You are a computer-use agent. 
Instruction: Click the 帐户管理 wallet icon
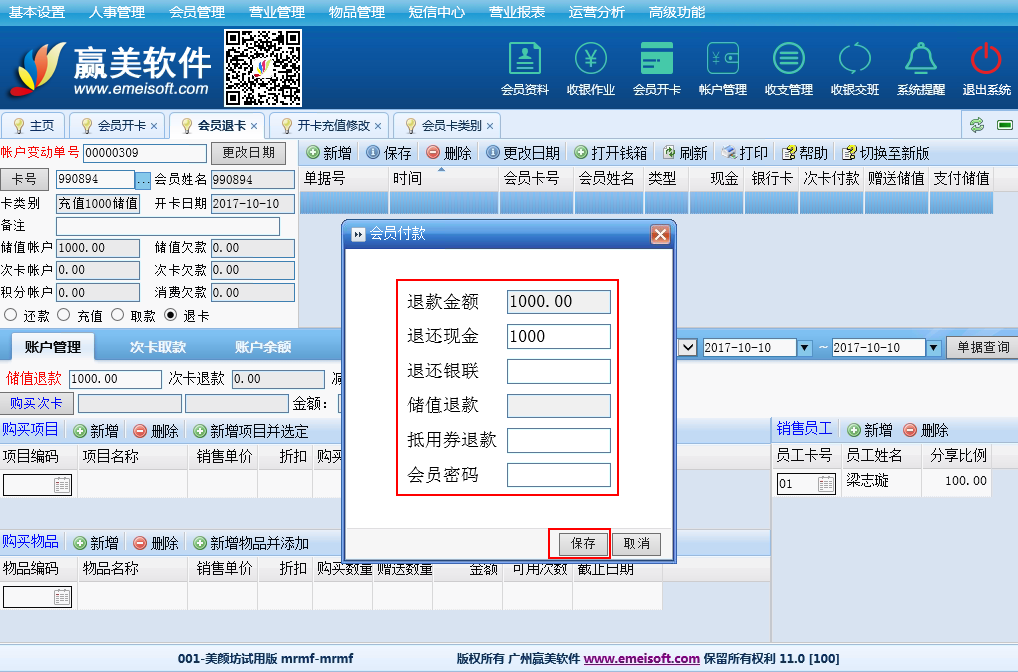coord(722,60)
